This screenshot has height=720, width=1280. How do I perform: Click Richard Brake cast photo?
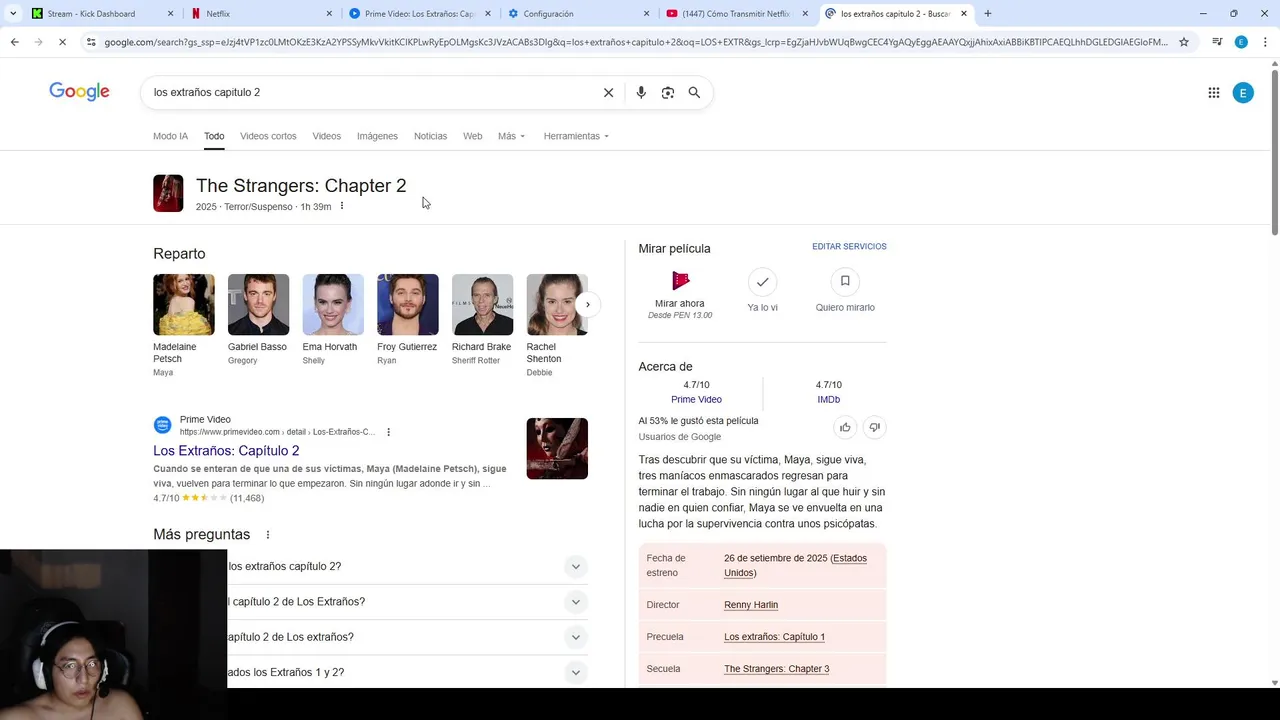coord(482,305)
